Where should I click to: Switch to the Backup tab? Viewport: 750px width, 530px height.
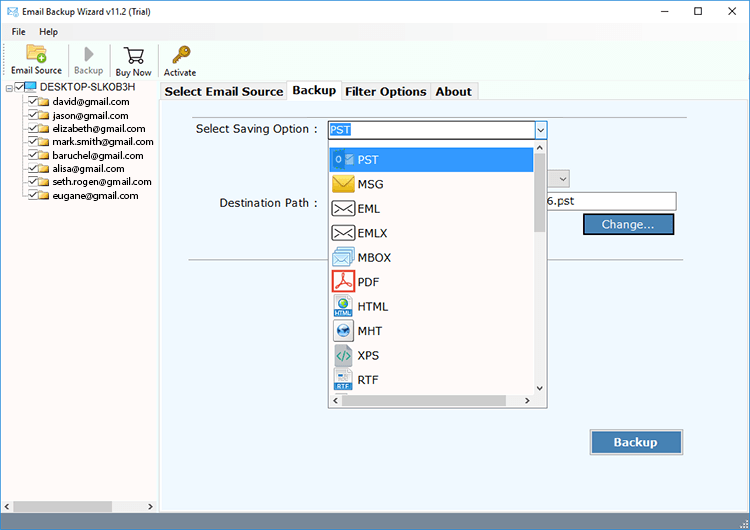(314, 90)
